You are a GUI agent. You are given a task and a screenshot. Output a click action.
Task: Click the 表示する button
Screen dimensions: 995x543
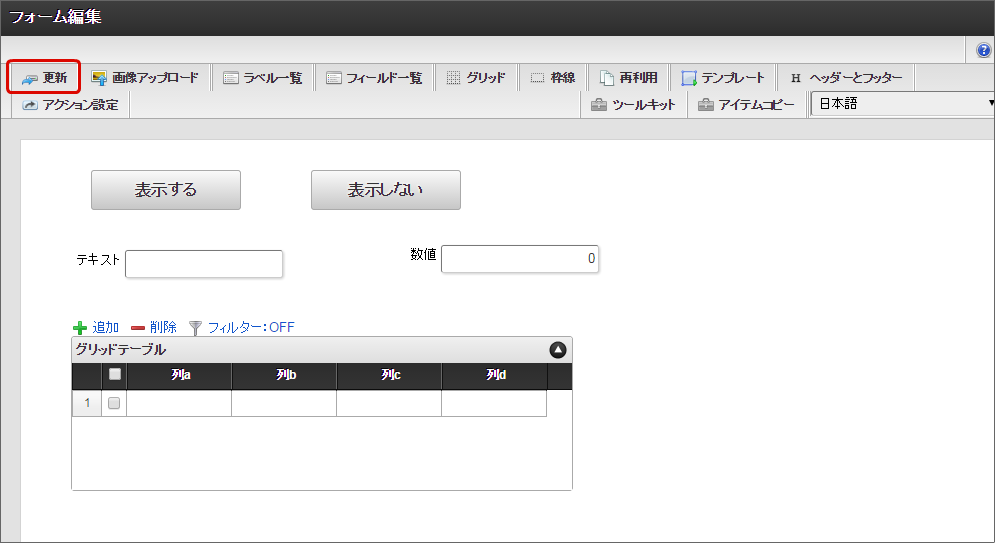pyautogui.click(x=166, y=190)
